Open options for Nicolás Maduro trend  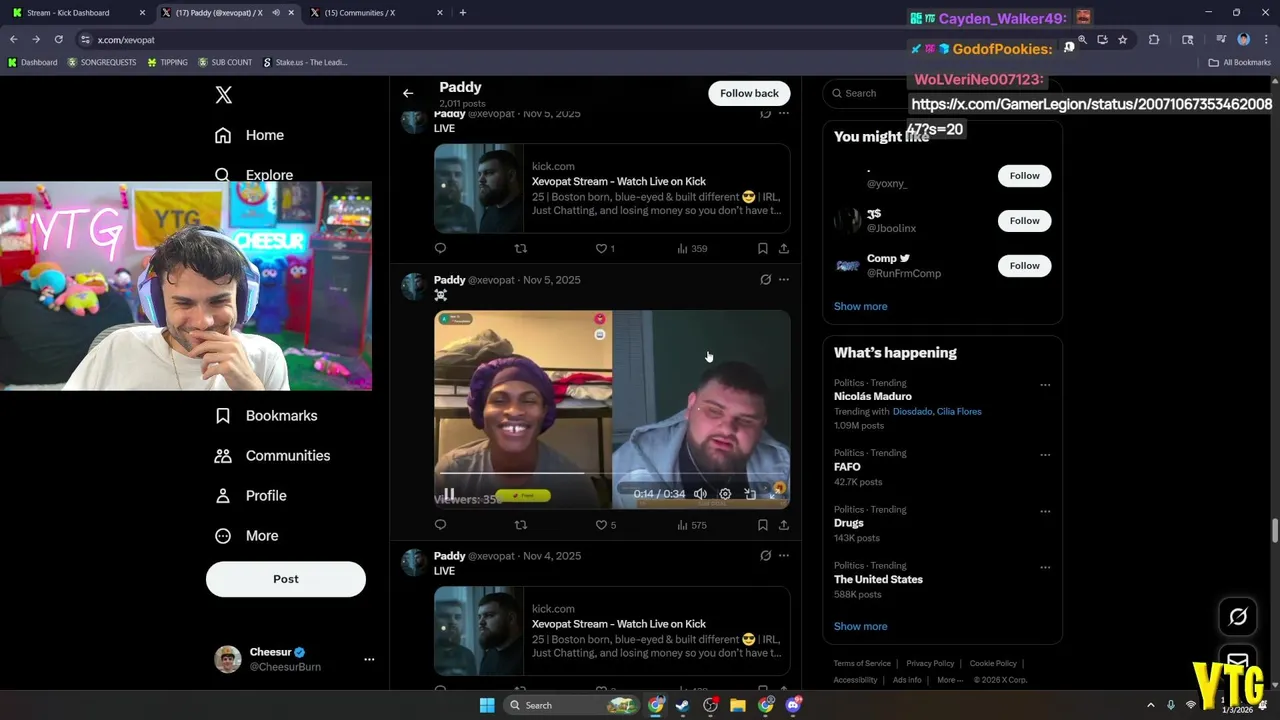click(1045, 385)
